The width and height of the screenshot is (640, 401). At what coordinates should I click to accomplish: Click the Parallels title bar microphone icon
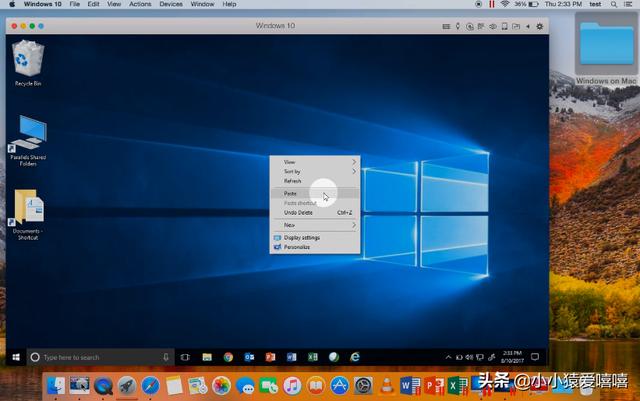[458, 26]
